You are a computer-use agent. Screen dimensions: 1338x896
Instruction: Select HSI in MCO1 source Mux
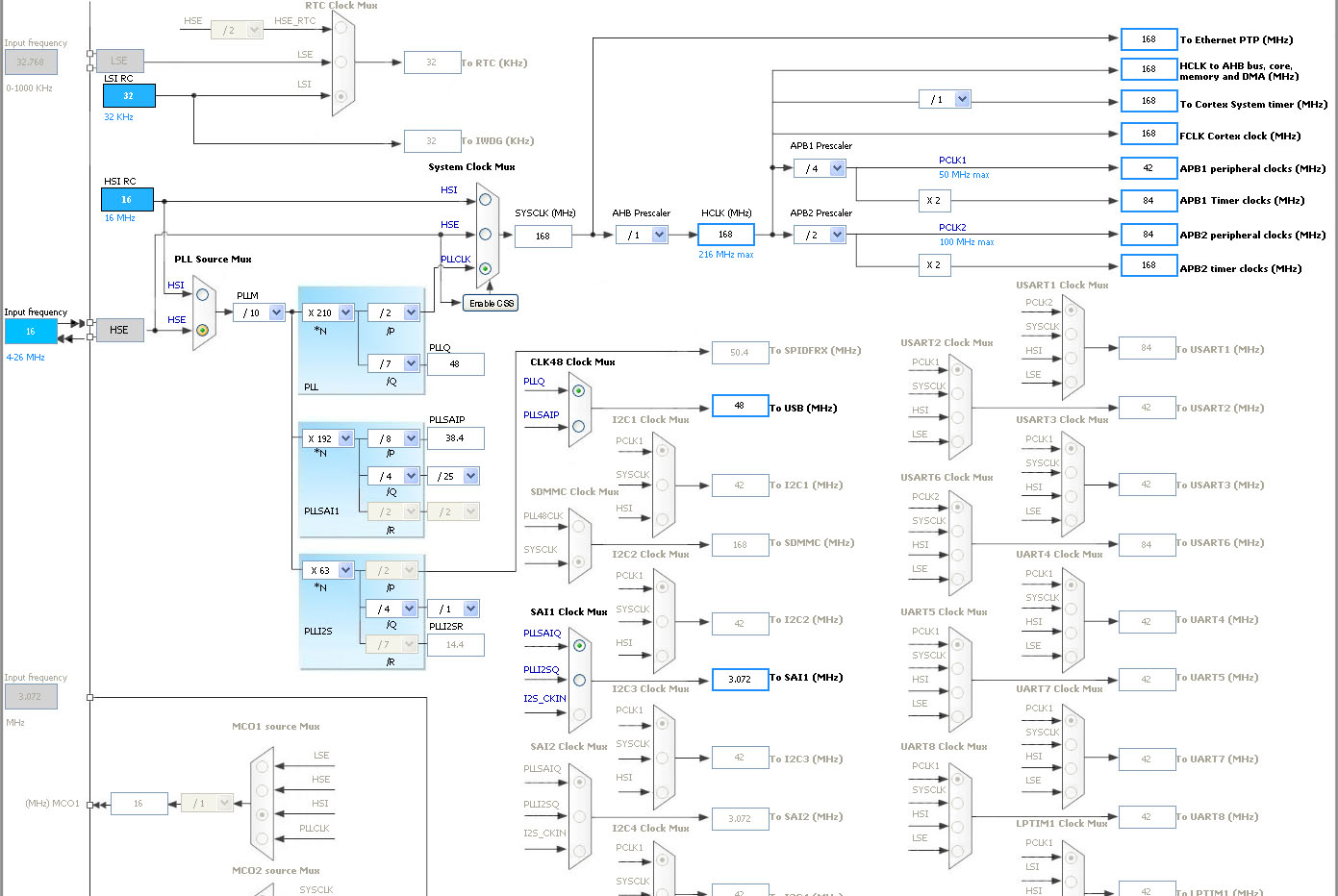coord(263,814)
